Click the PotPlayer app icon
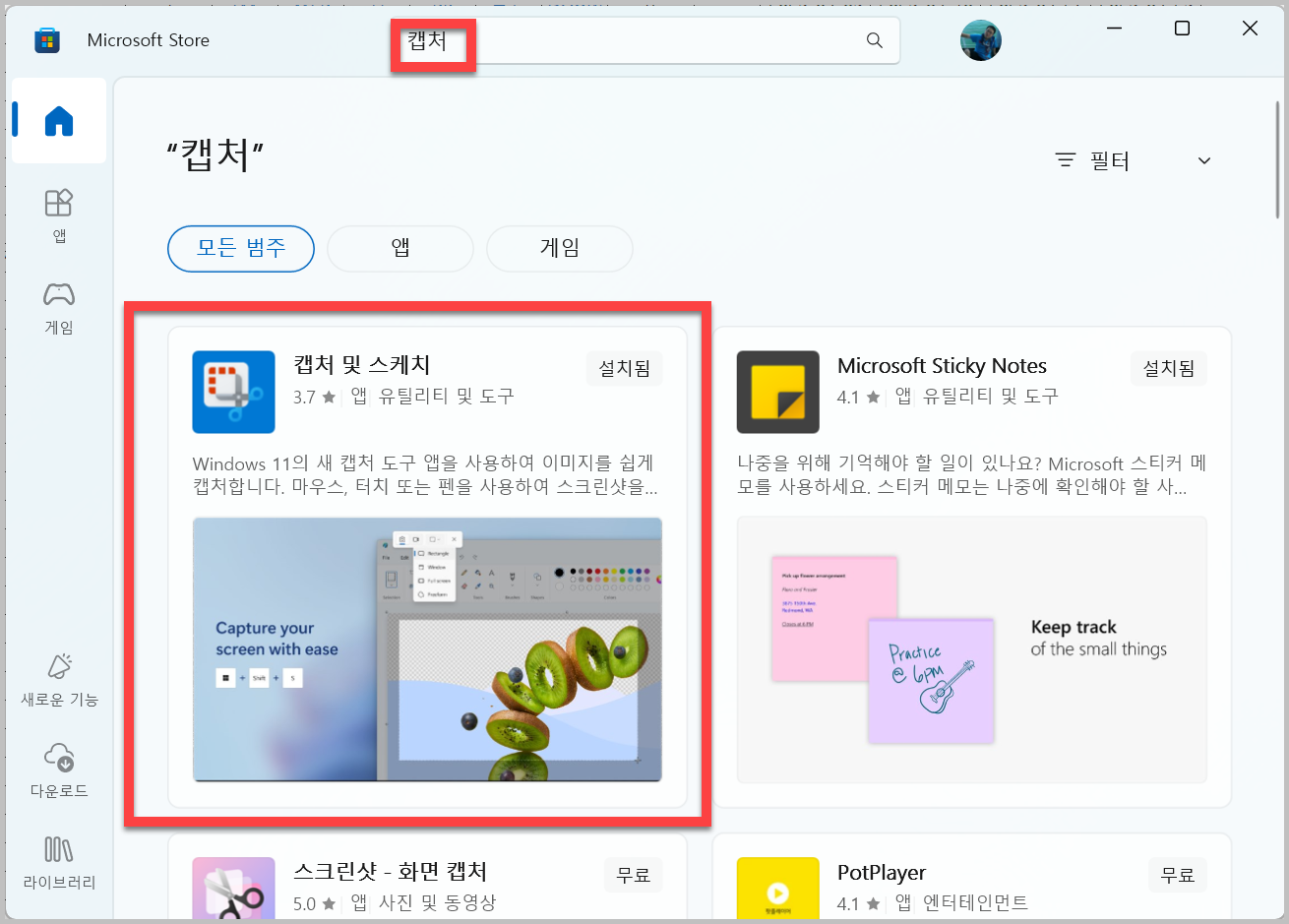The image size is (1289, 924). click(x=777, y=891)
